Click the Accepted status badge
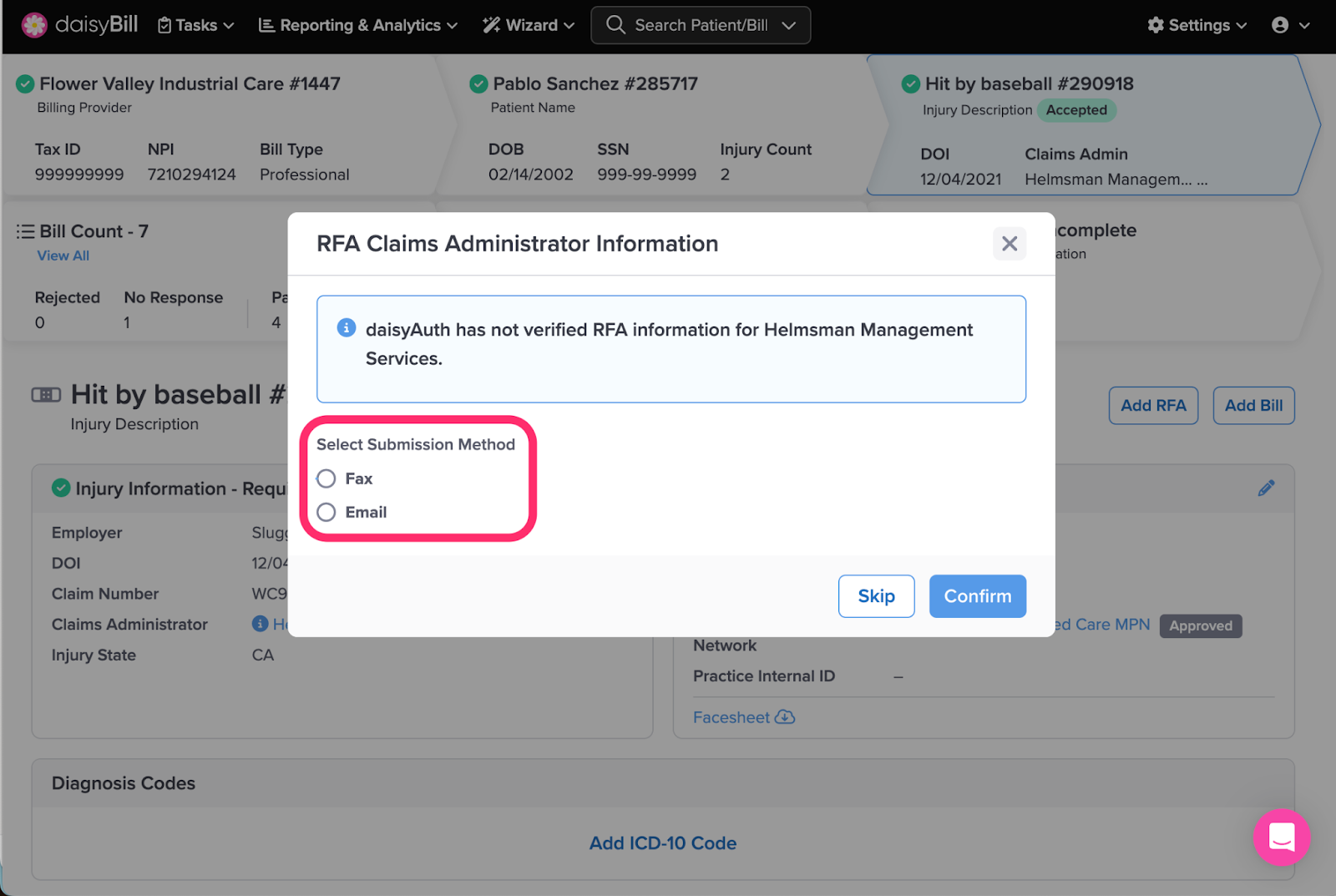1336x896 pixels. 1076,110
